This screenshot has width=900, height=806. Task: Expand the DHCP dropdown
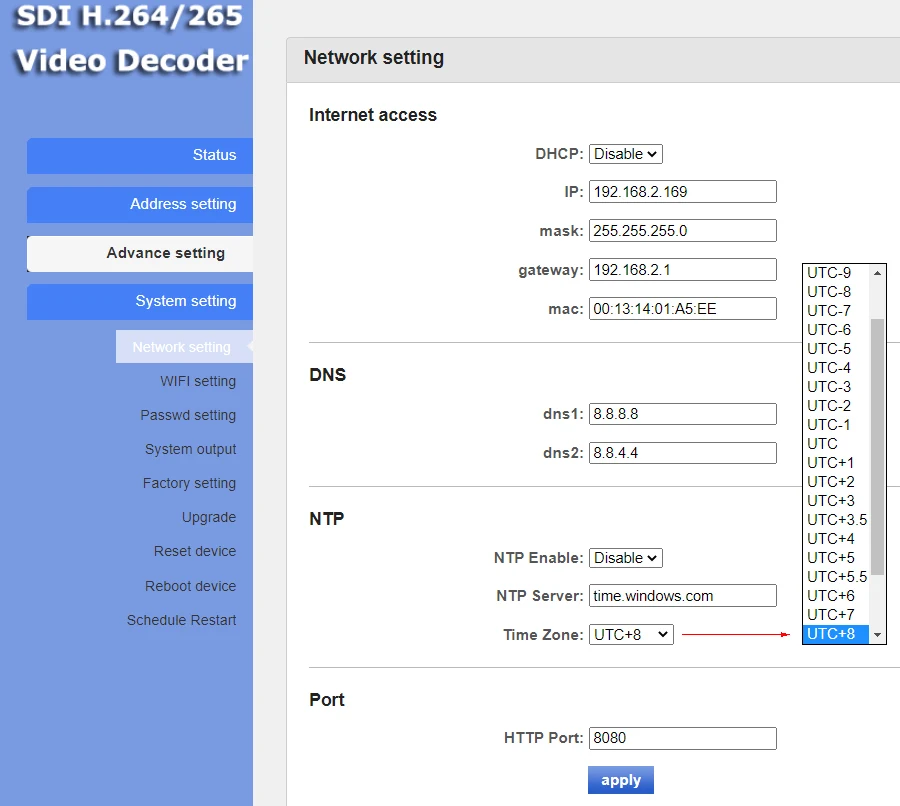pos(625,154)
